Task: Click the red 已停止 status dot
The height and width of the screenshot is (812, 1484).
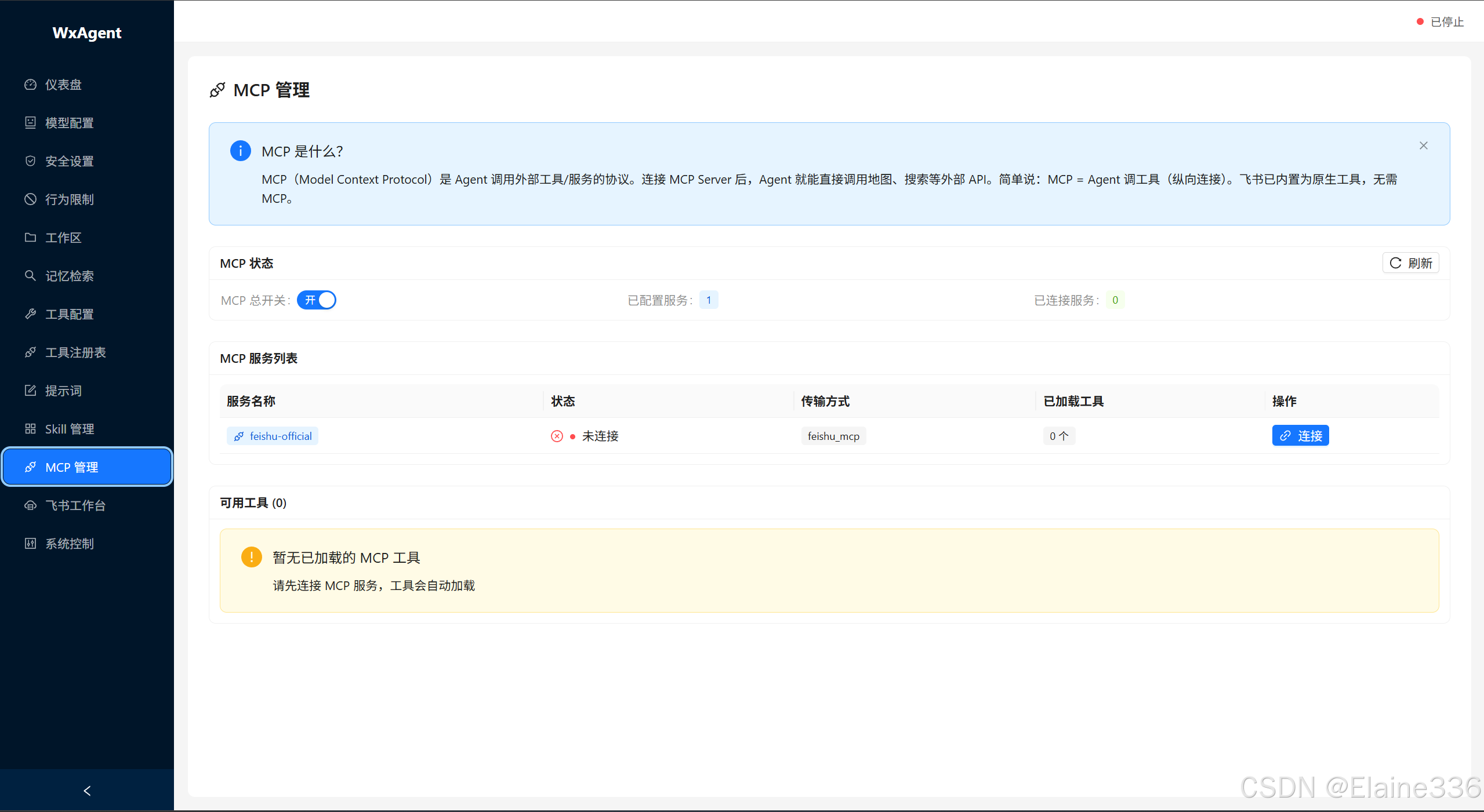Action: click(x=1420, y=21)
